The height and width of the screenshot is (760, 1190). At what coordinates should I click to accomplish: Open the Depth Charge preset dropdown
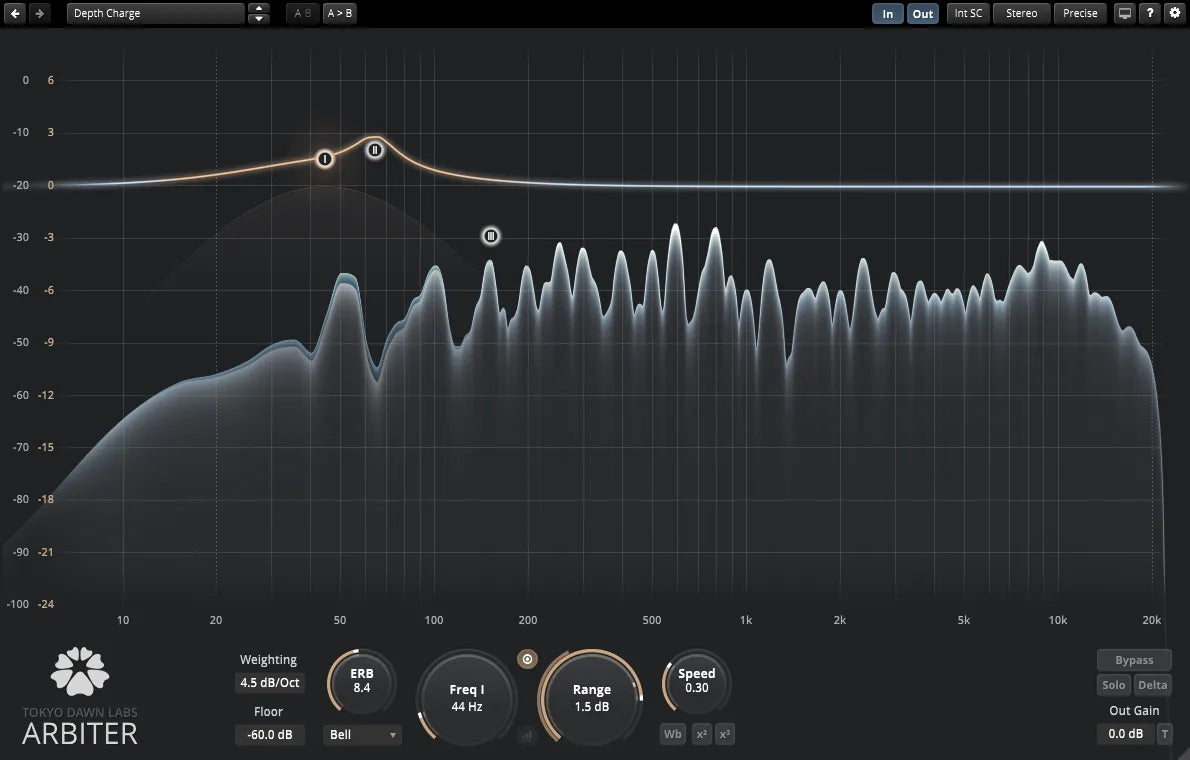coord(155,14)
